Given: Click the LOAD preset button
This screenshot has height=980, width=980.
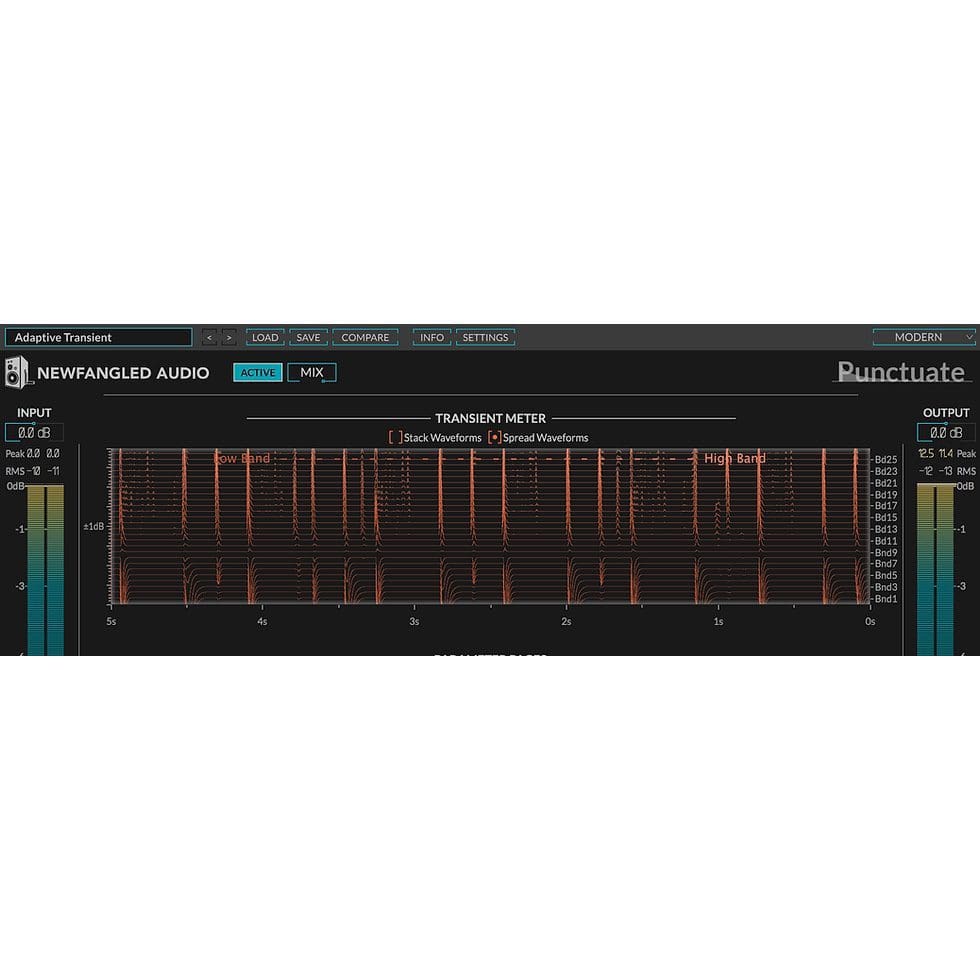Looking at the screenshot, I should click(265, 338).
